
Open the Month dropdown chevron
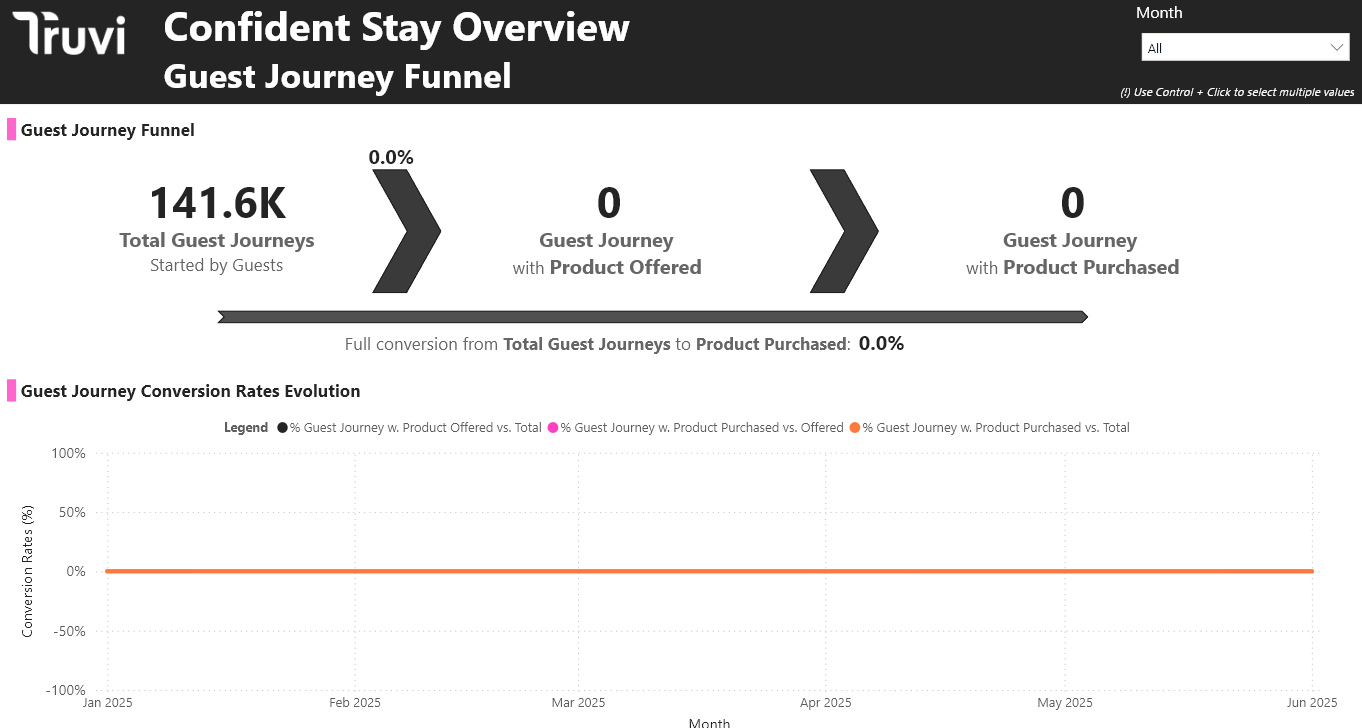[1337, 48]
